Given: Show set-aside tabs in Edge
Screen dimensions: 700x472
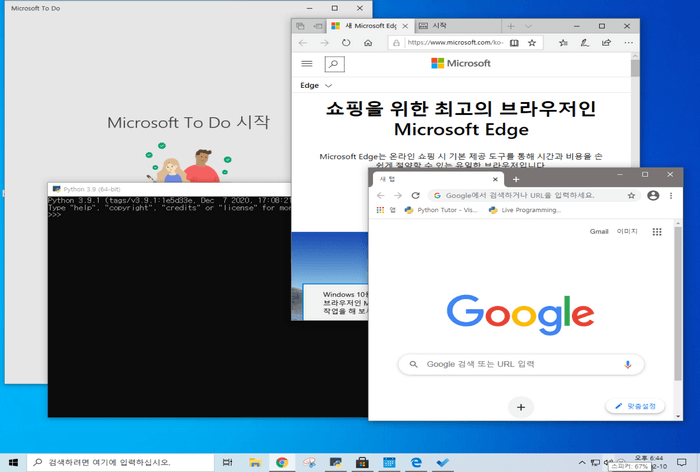Looking at the screenshot, I should point(300,26).
